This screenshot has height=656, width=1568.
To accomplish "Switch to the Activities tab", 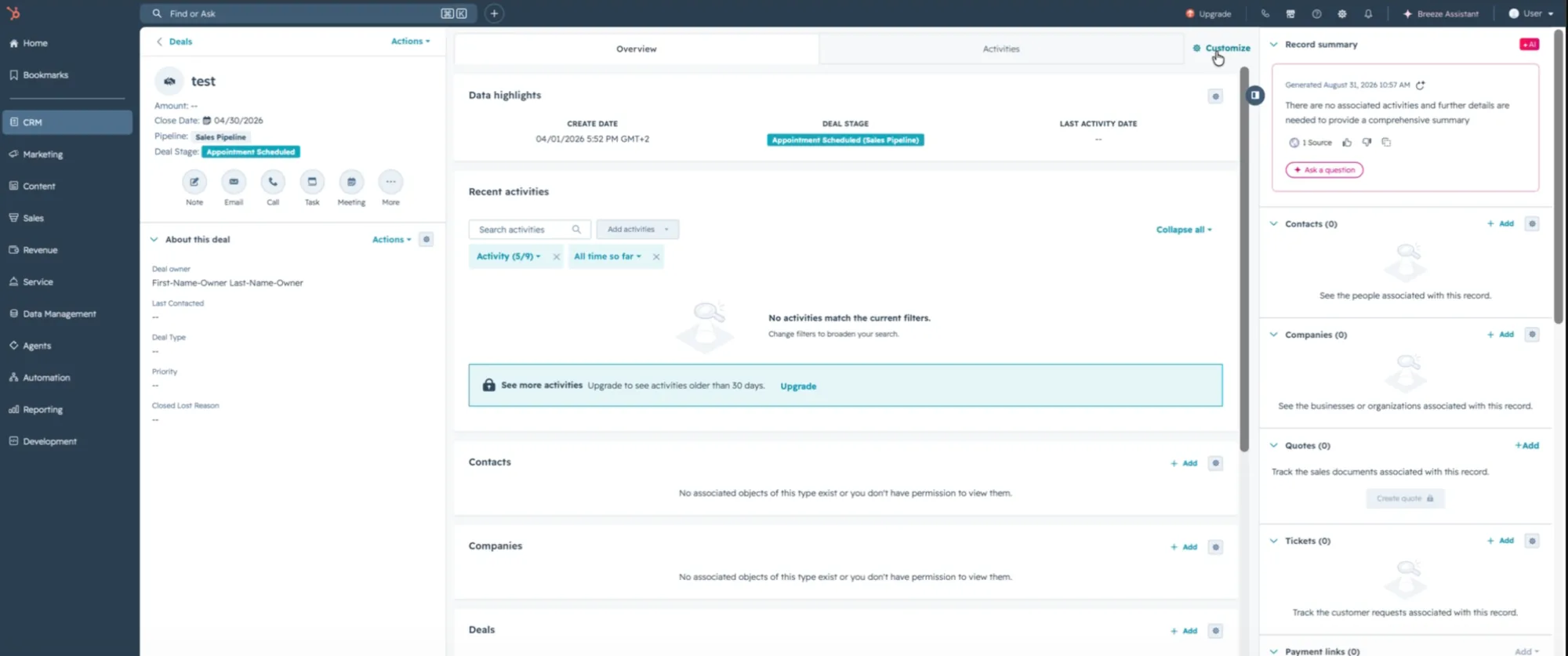I will (1001, 49).
